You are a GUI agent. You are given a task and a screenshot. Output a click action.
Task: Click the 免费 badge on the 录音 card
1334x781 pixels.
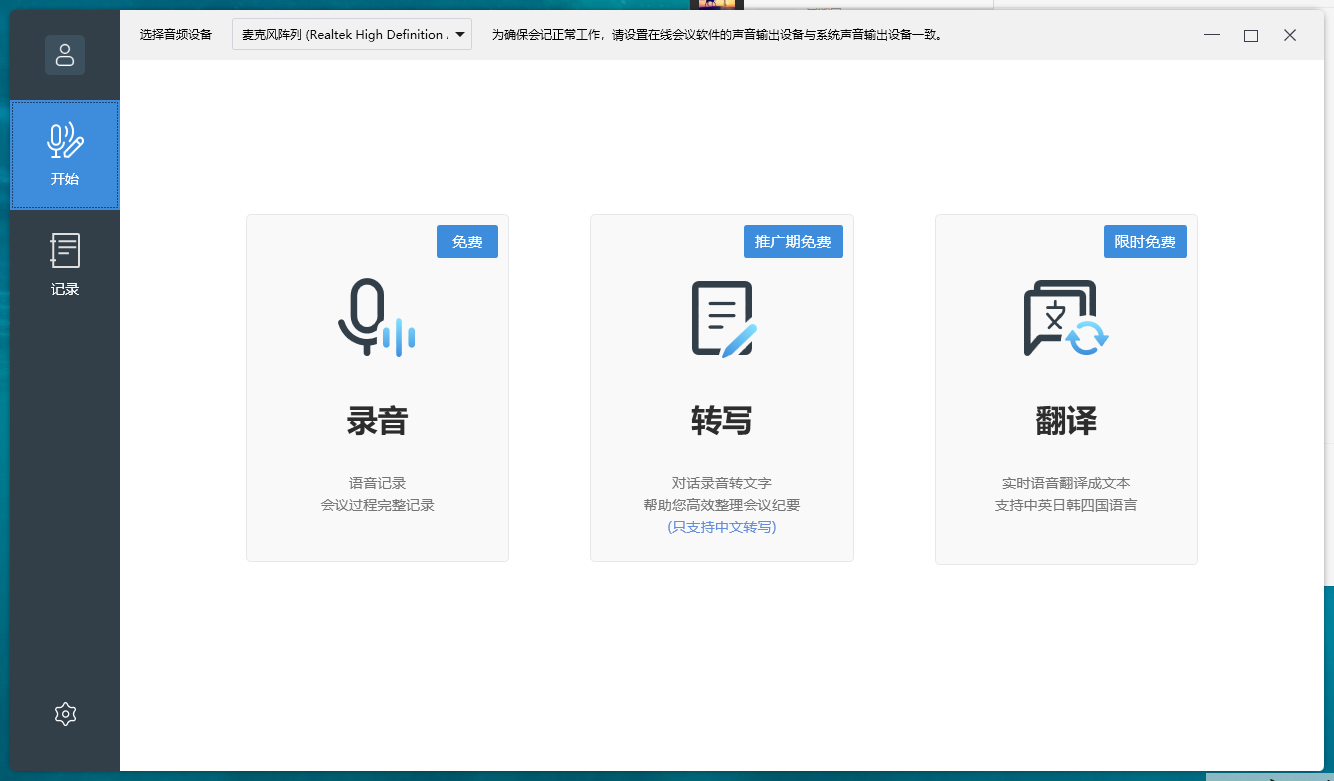(467, 241)
